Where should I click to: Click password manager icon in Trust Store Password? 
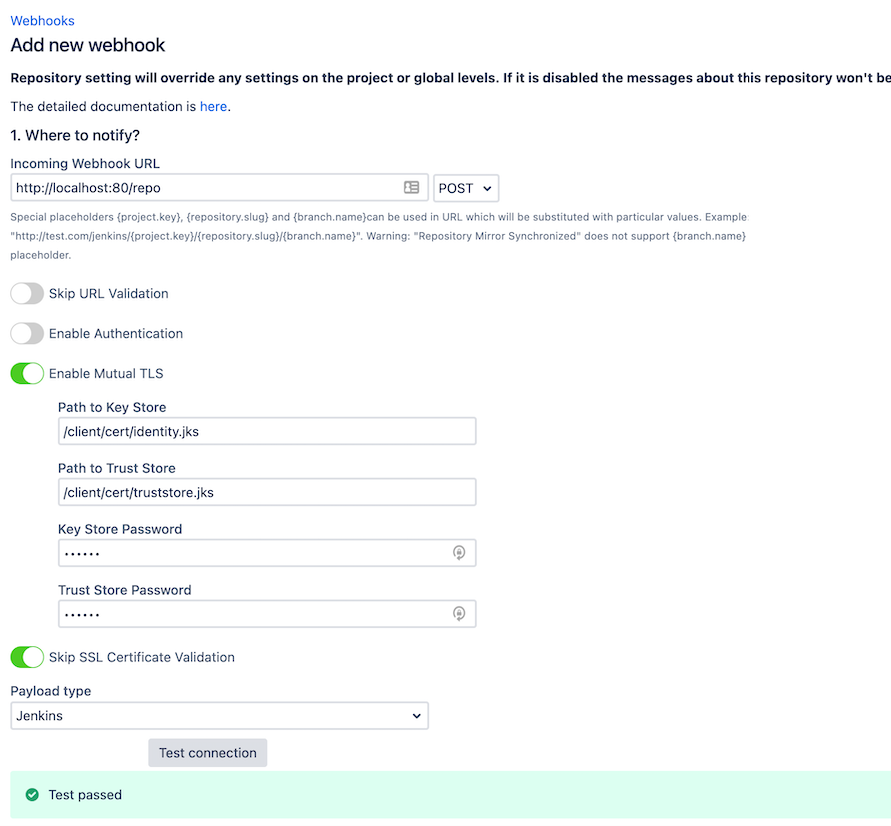point(459,614)
